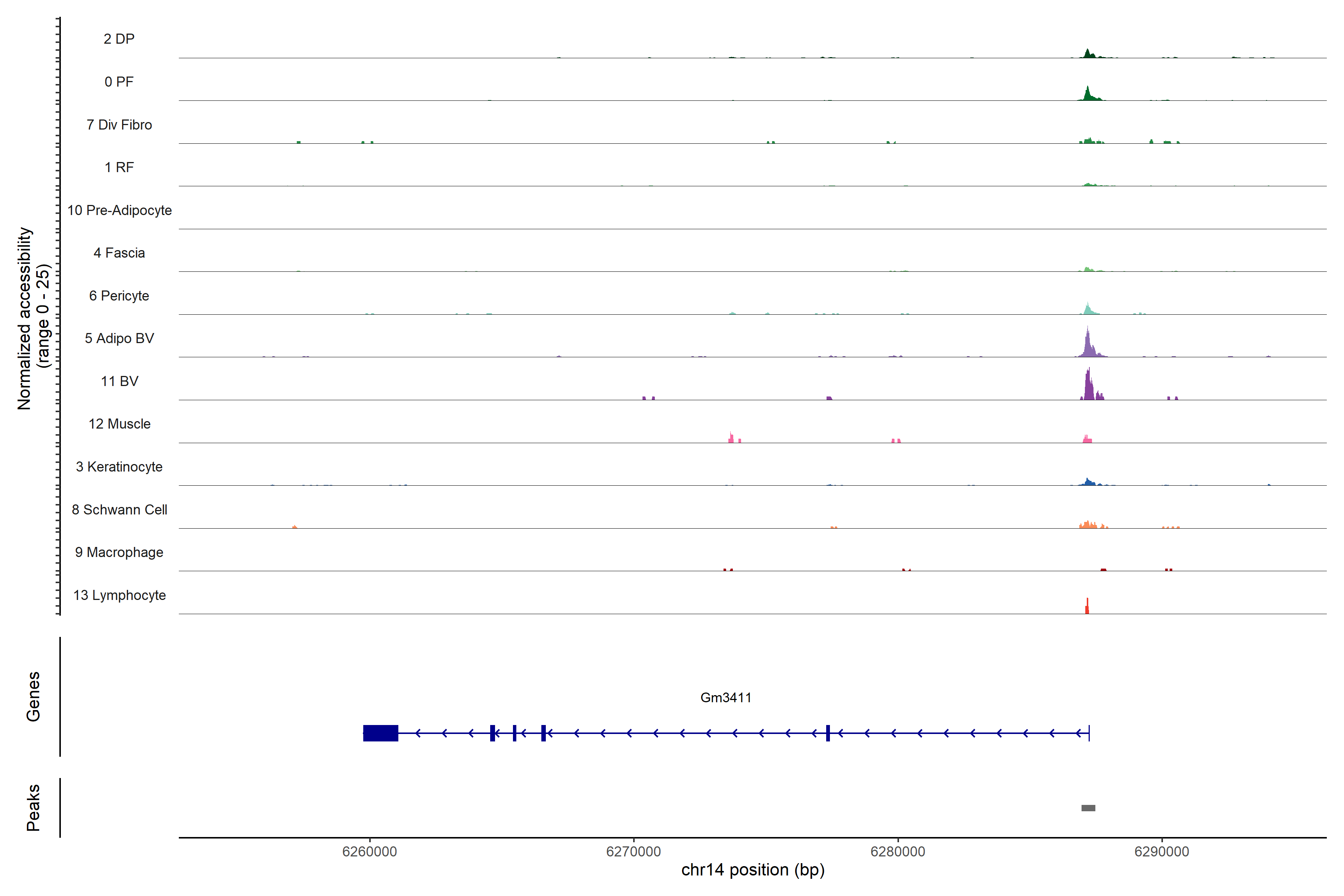
Task: Click the 2 DP track label
Action: [x=119, y=39]
